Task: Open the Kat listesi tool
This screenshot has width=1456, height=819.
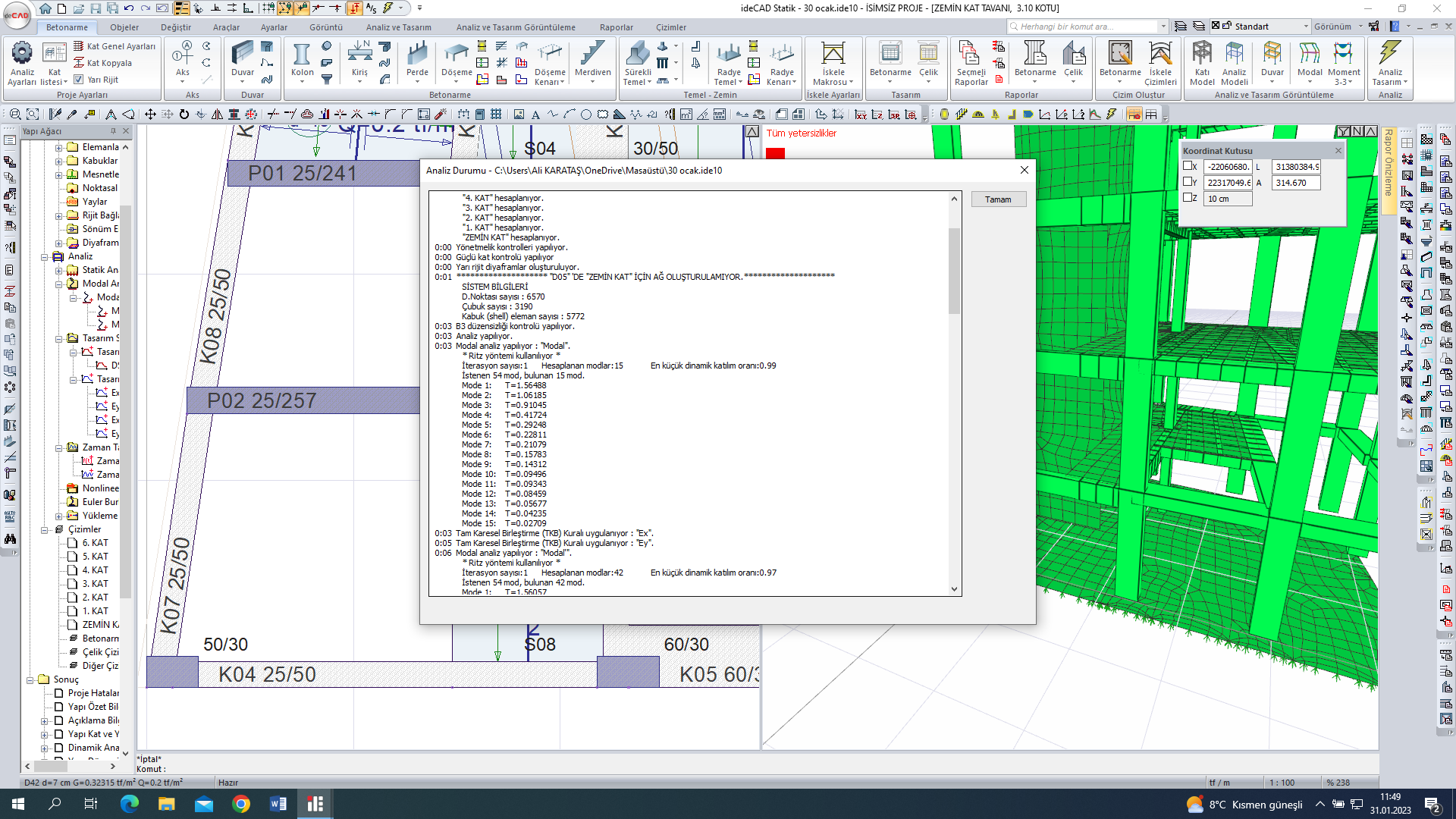Action: [54, 63]
